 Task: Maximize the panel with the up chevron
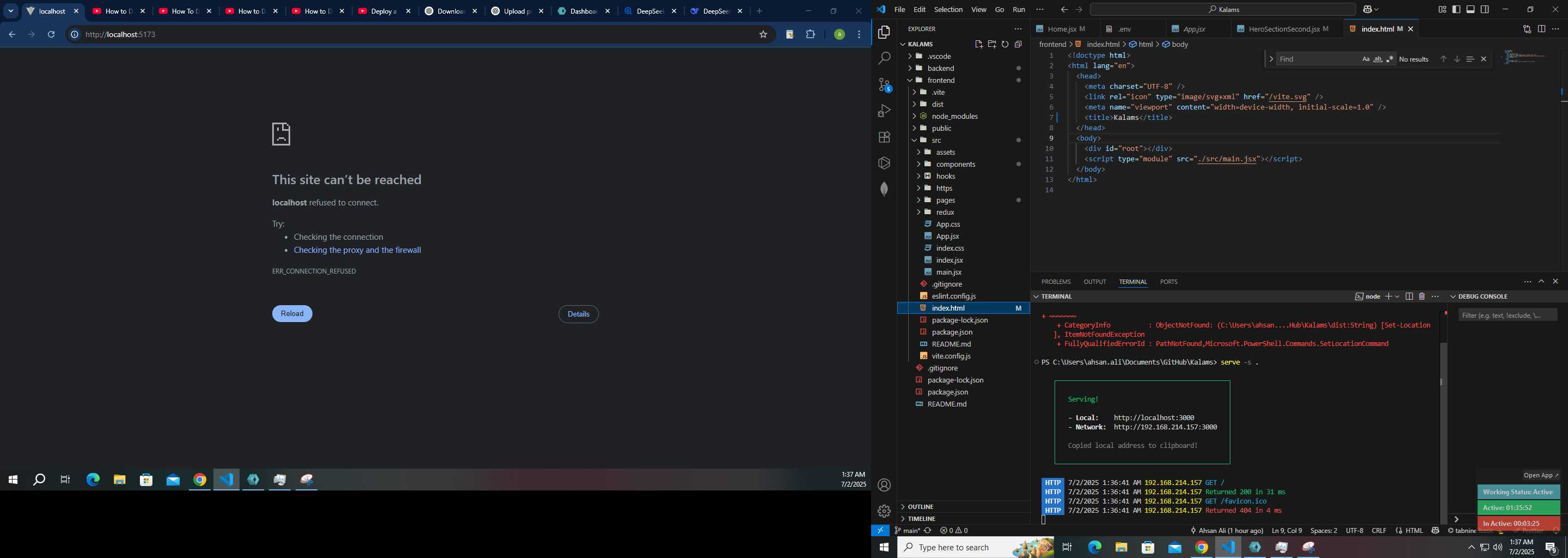pyautogui.click(x=1541, y=281)
